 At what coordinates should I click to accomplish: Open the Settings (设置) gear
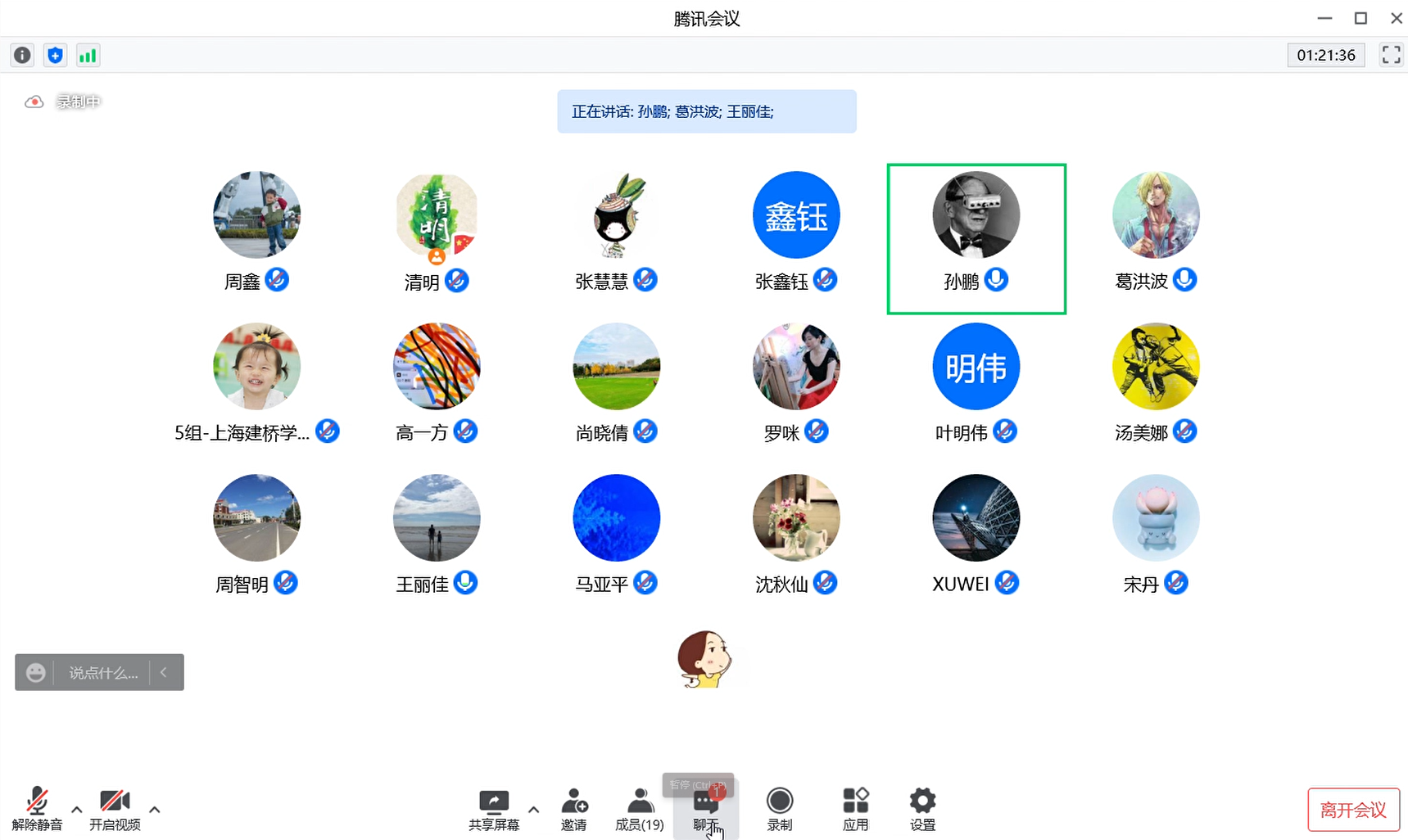click(922, 809)
